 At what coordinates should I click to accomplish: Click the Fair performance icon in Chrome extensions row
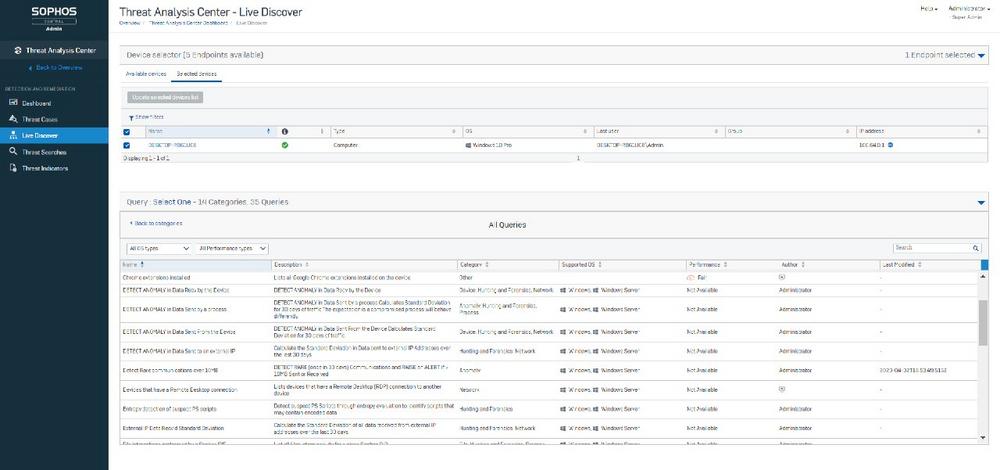pos(691,278)
